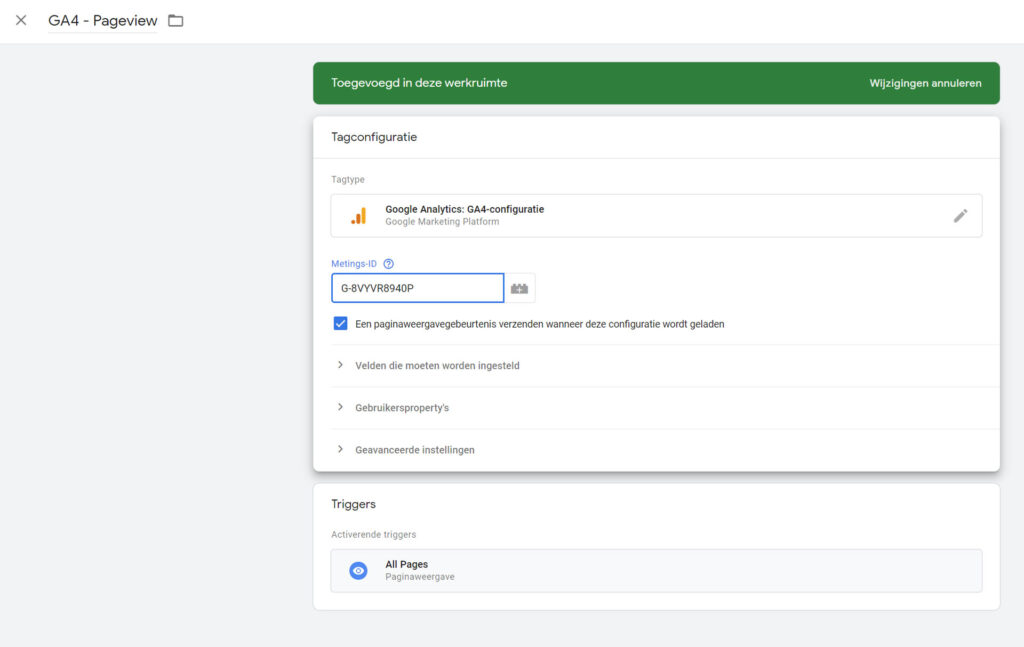
Task: Select the Google Analytics: GA4-configuratie tag type
Action: point(656,215)
